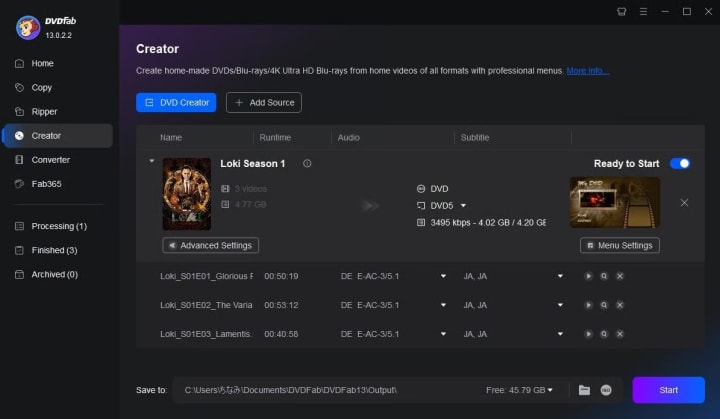The image size is (720, 419).
Task: Expand the DVD5 output size dropdown
Action: click(x=463, y=206)
